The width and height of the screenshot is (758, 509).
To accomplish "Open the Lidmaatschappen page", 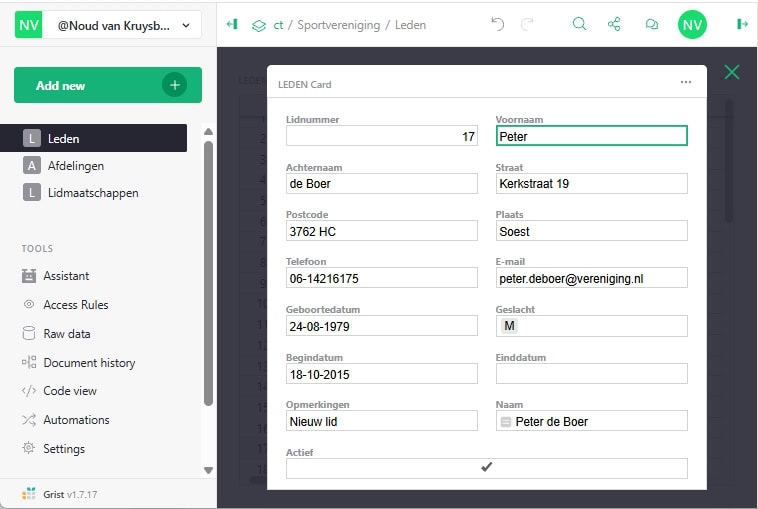I will pyautogui.click(x=94, y=193).
